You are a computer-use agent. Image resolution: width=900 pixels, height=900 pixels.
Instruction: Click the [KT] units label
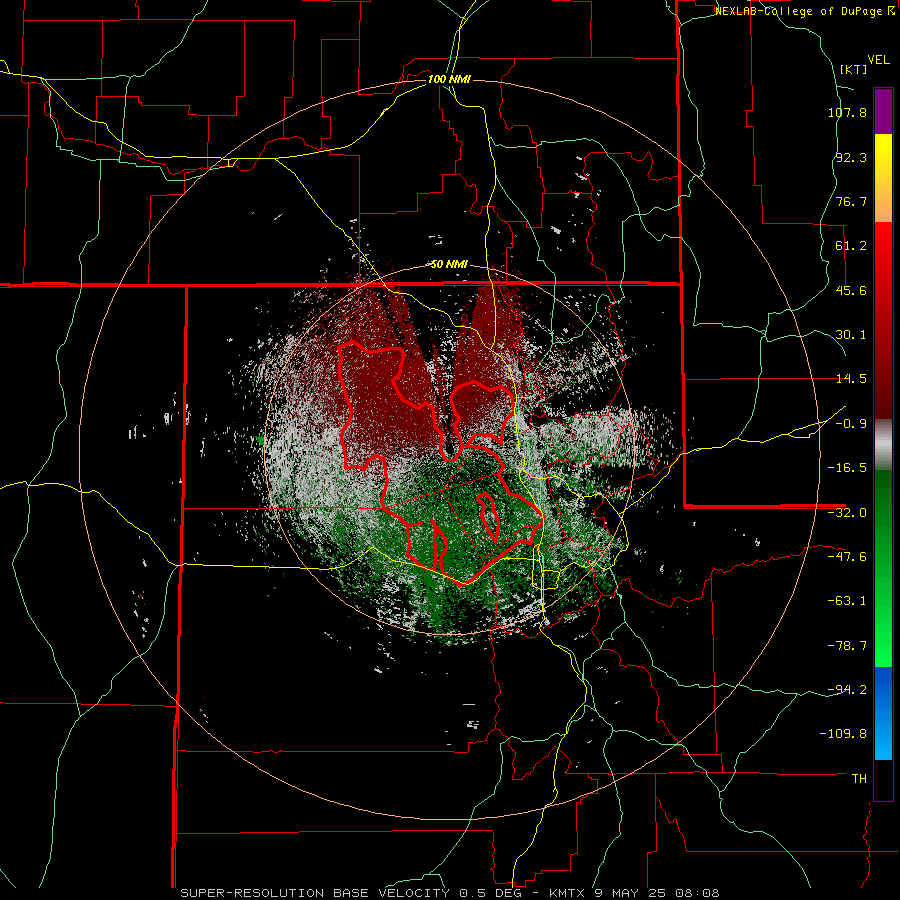coord(854,69)
